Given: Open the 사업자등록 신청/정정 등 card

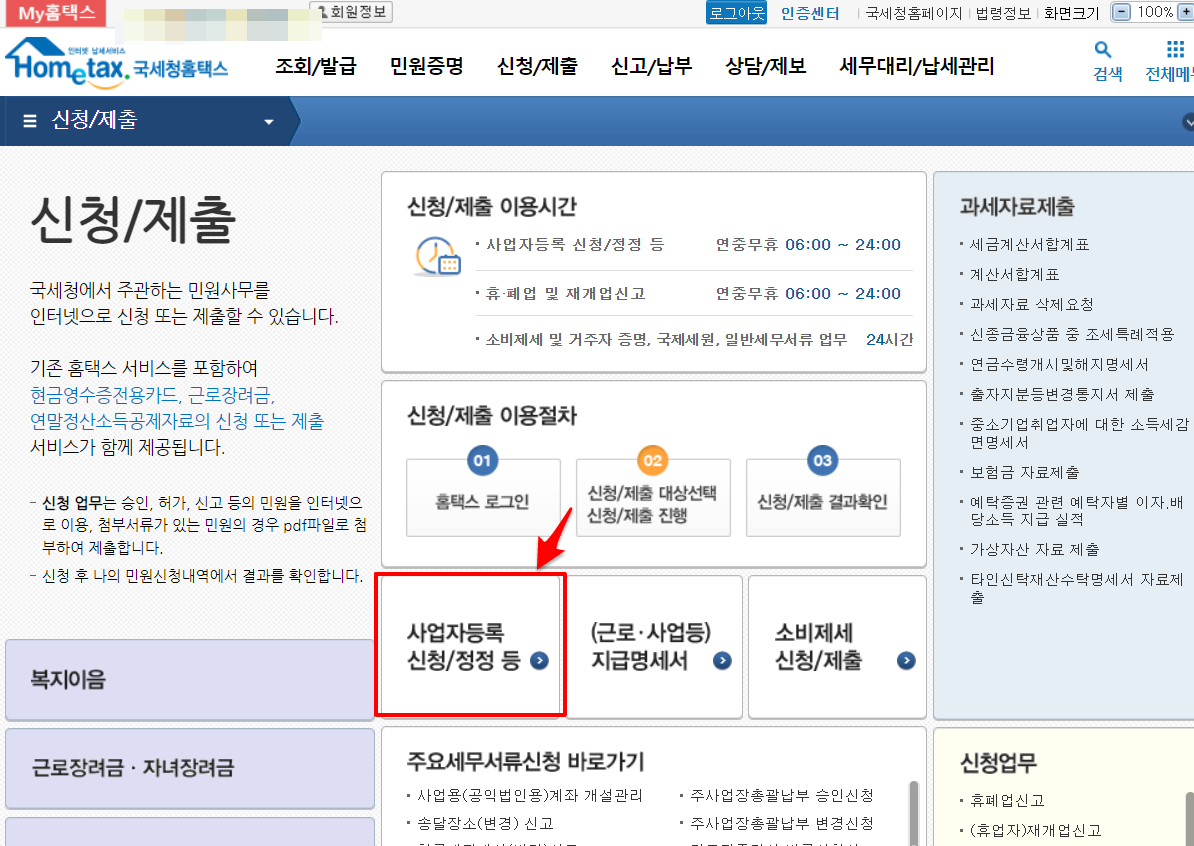Looking at the screenshot, I should click(471, 646).
